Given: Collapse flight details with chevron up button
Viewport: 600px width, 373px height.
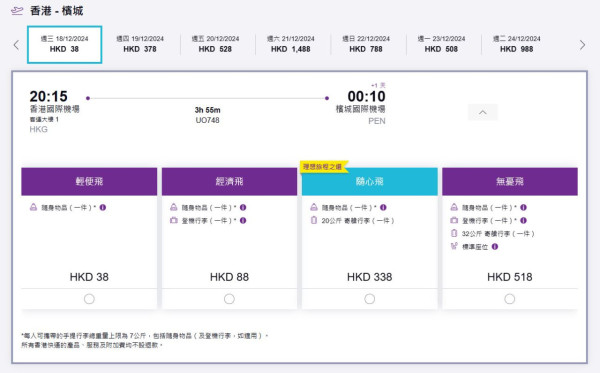Looking at the screenshot, I should click(x=483, y=112).
